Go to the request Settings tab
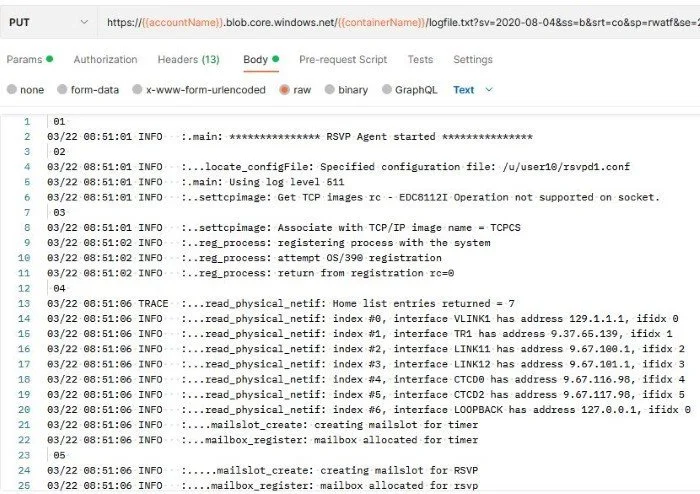This screenshot has height=494, width=700. [x=473, y=60]
